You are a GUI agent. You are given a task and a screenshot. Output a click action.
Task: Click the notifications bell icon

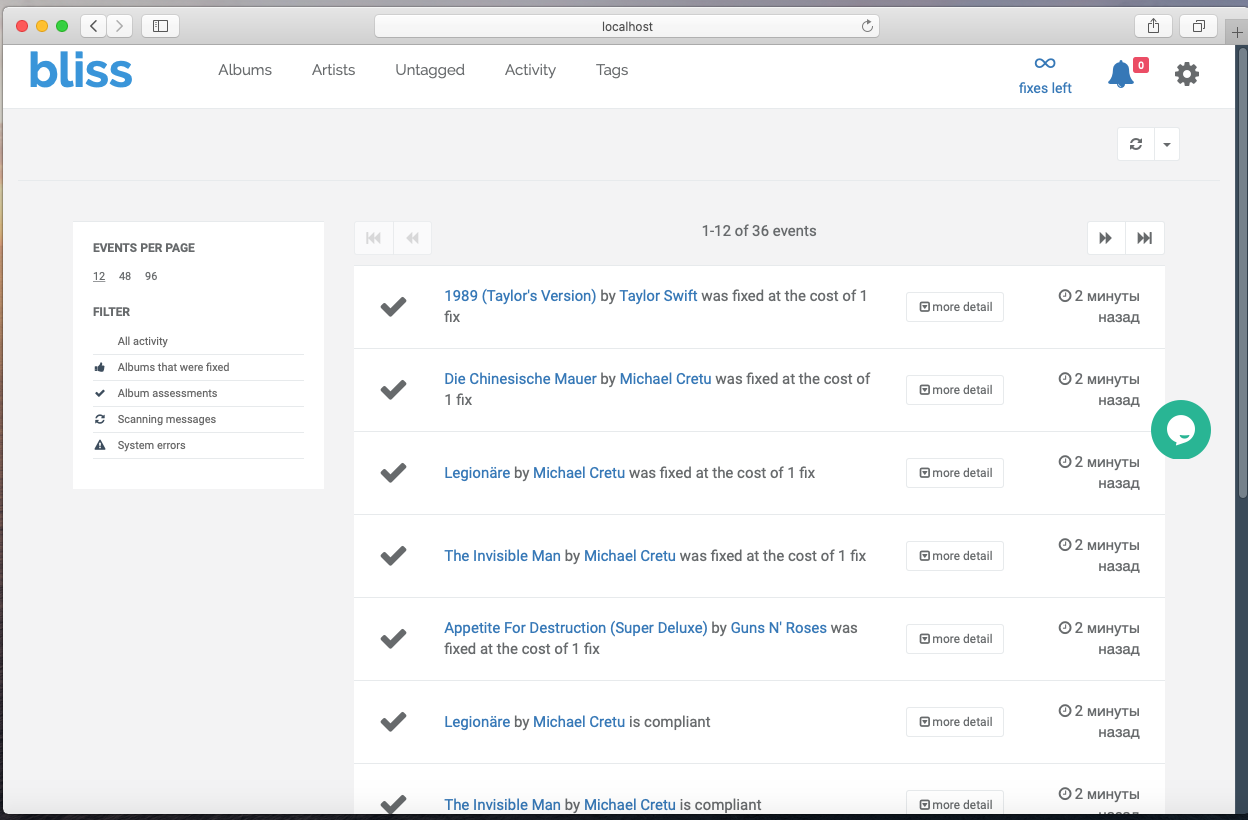(1120, 74)
